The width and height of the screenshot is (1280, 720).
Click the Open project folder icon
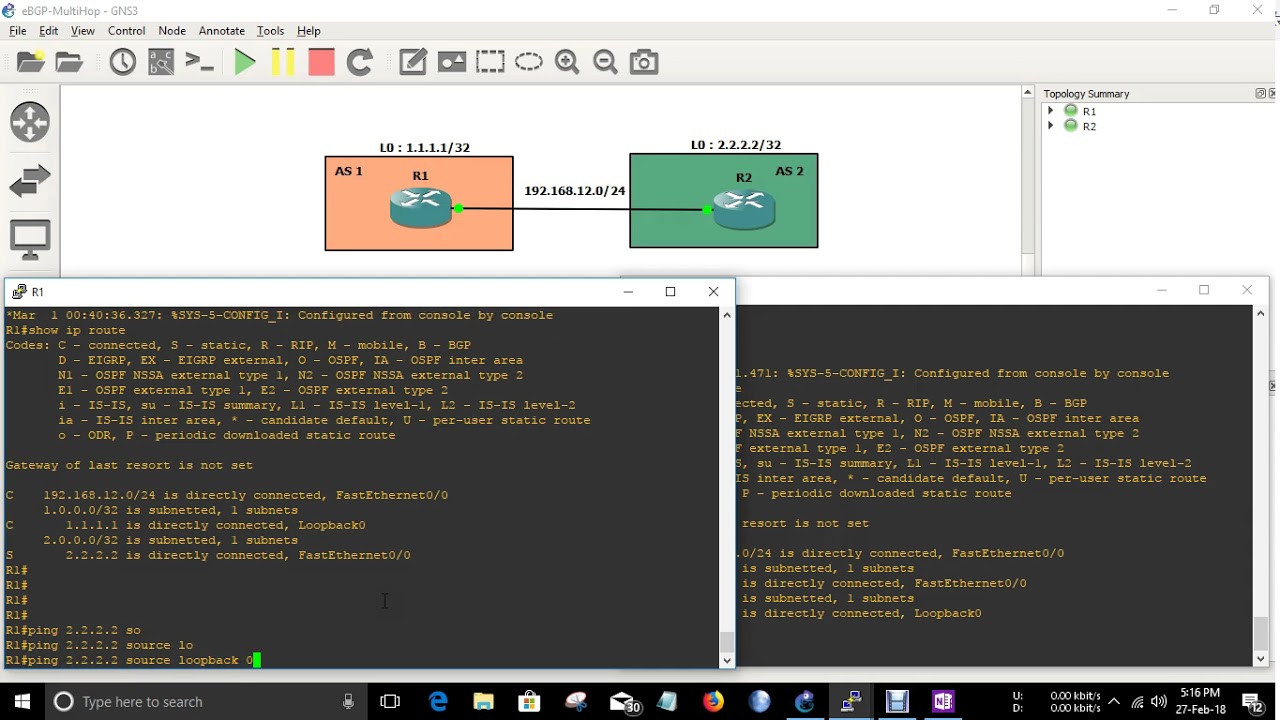coord(70,62)
